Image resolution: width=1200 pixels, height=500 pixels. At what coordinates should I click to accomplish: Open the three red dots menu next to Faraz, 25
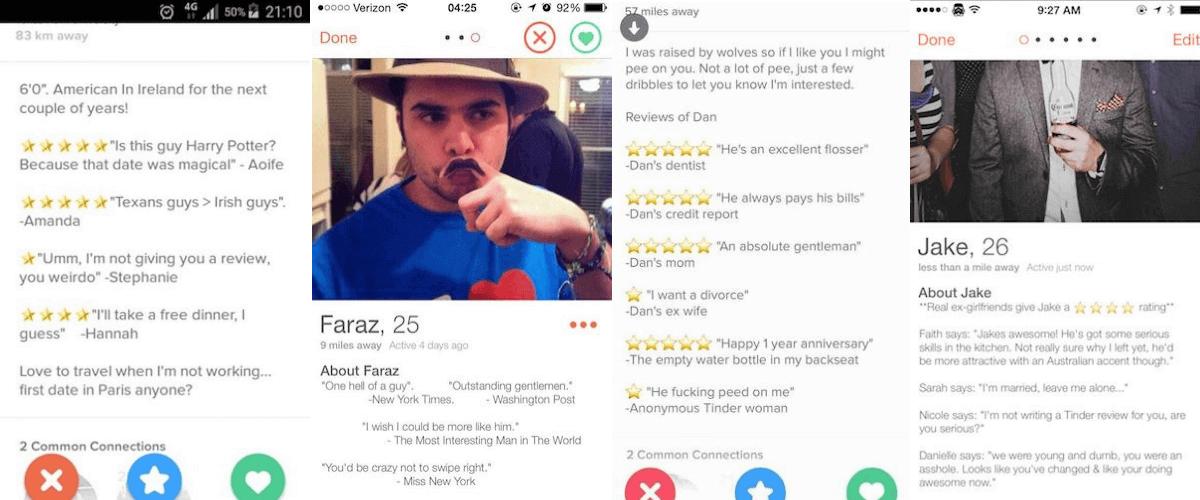click(582, 325)
